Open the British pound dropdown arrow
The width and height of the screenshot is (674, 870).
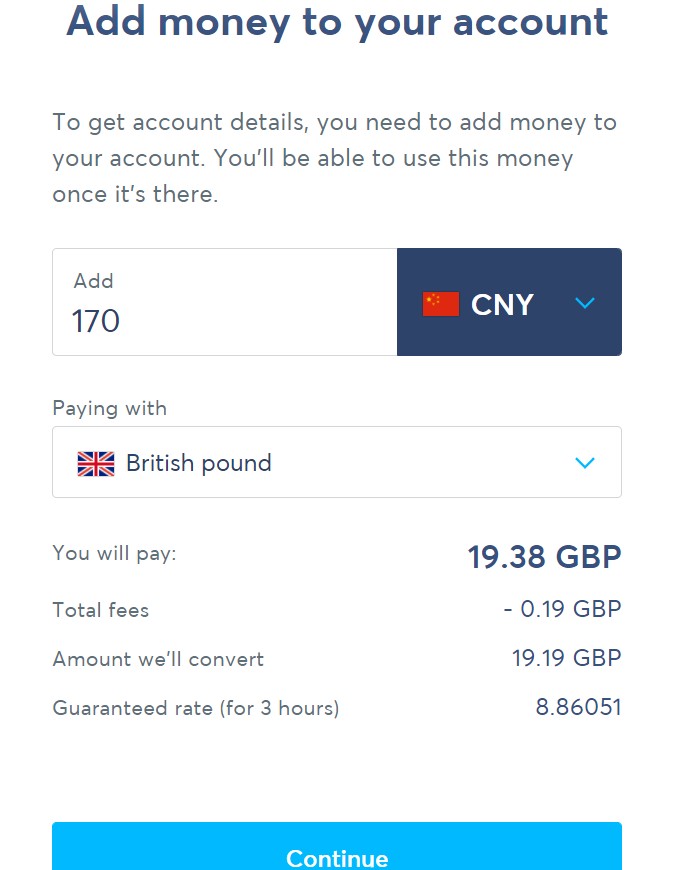click(585, 462)
